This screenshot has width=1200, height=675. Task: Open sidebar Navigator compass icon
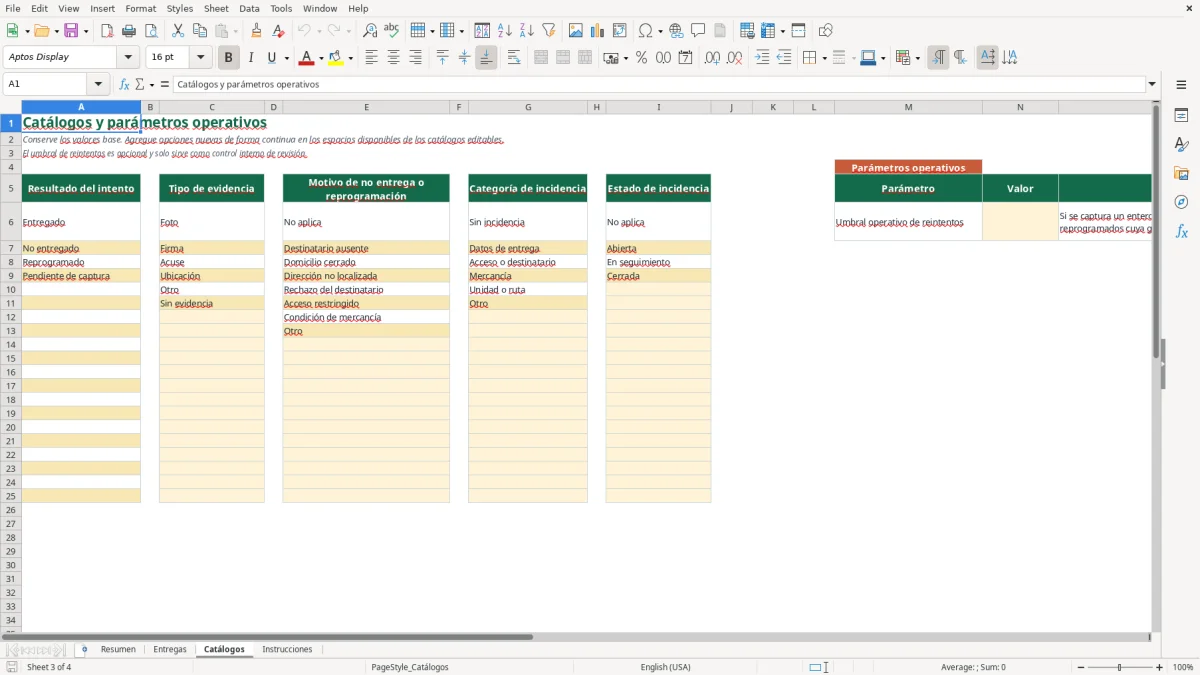click(1181, 202)
